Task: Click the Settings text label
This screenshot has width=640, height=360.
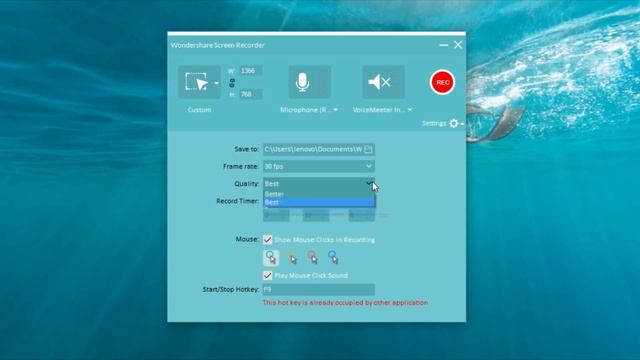Action: [433, 123]
